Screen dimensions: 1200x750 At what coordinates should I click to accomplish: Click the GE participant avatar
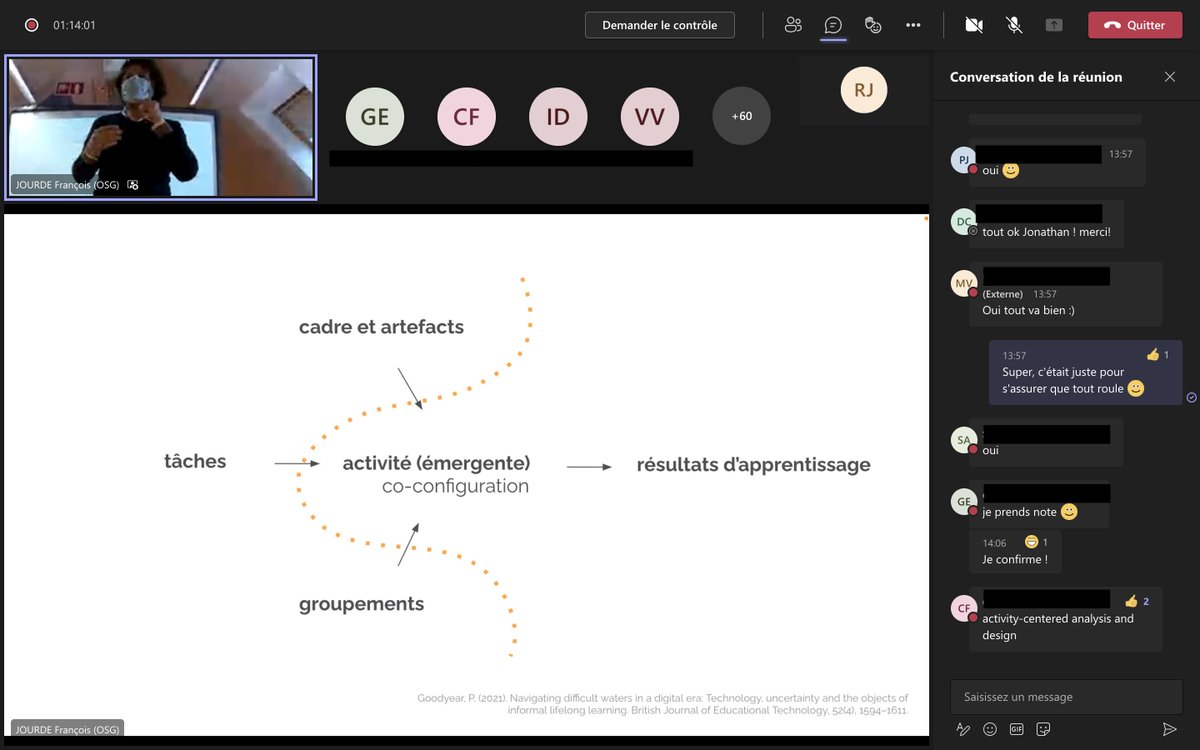[x=375, y=117]
